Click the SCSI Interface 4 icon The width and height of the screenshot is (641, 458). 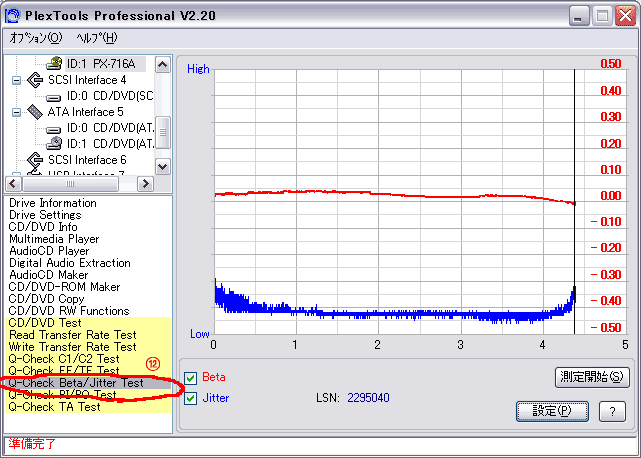[35, 80]
